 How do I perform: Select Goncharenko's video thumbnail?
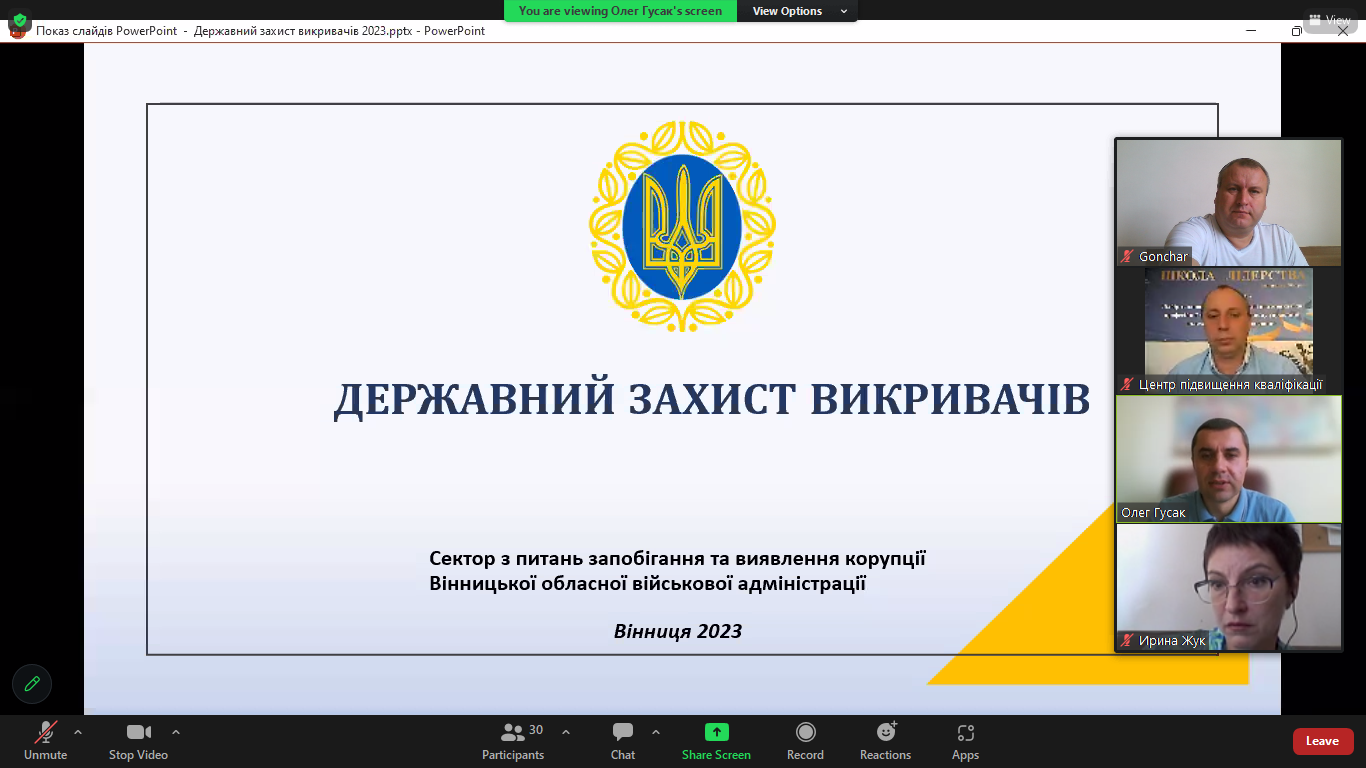pos(1228,202)
